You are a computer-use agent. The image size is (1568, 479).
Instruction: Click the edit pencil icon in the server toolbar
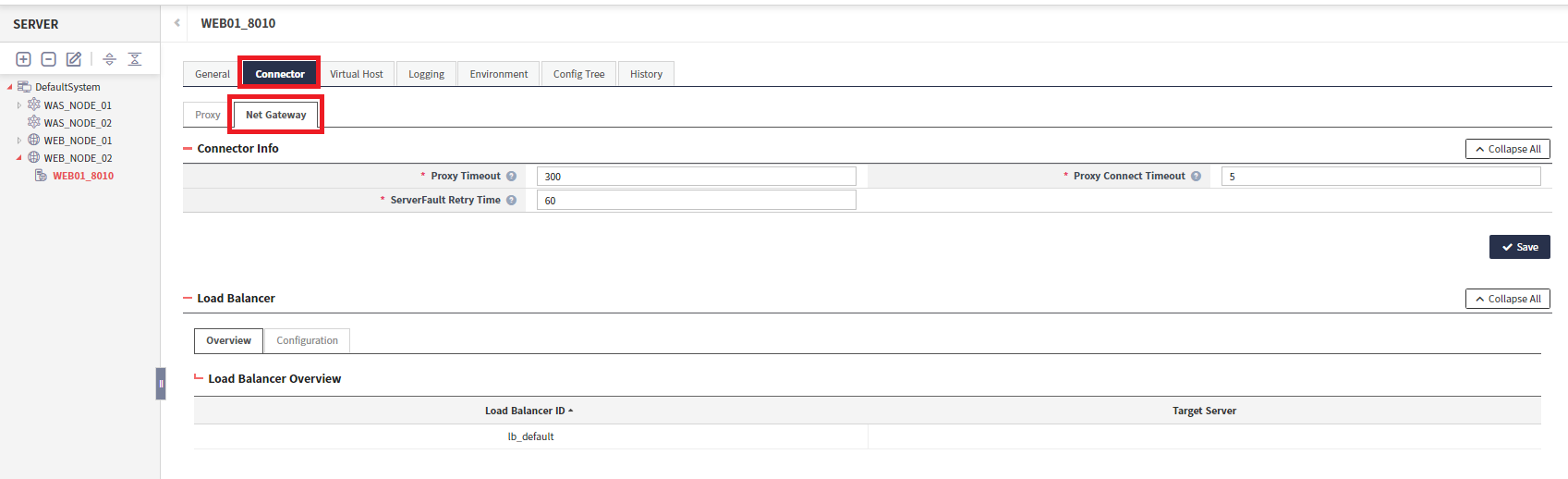click(74, 59)
